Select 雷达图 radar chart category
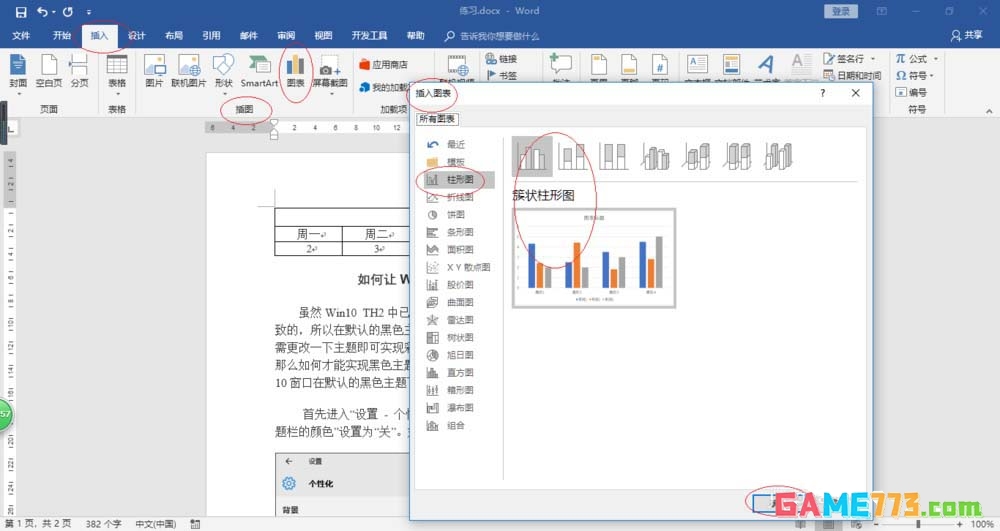Screen dimensions: 1000x531 460,320
